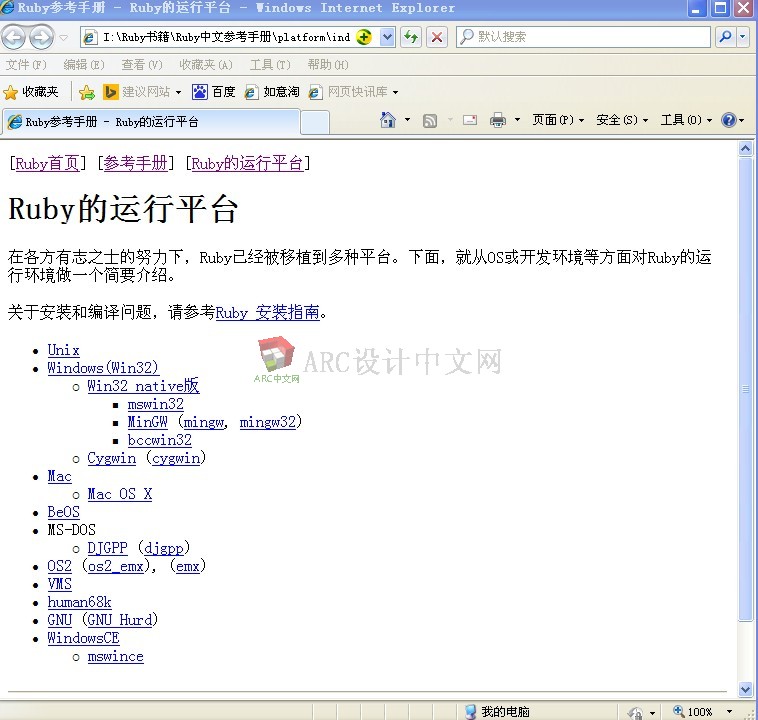Click the scrollbar down arrow
The image size is (758, 720).
coord(745,689)
